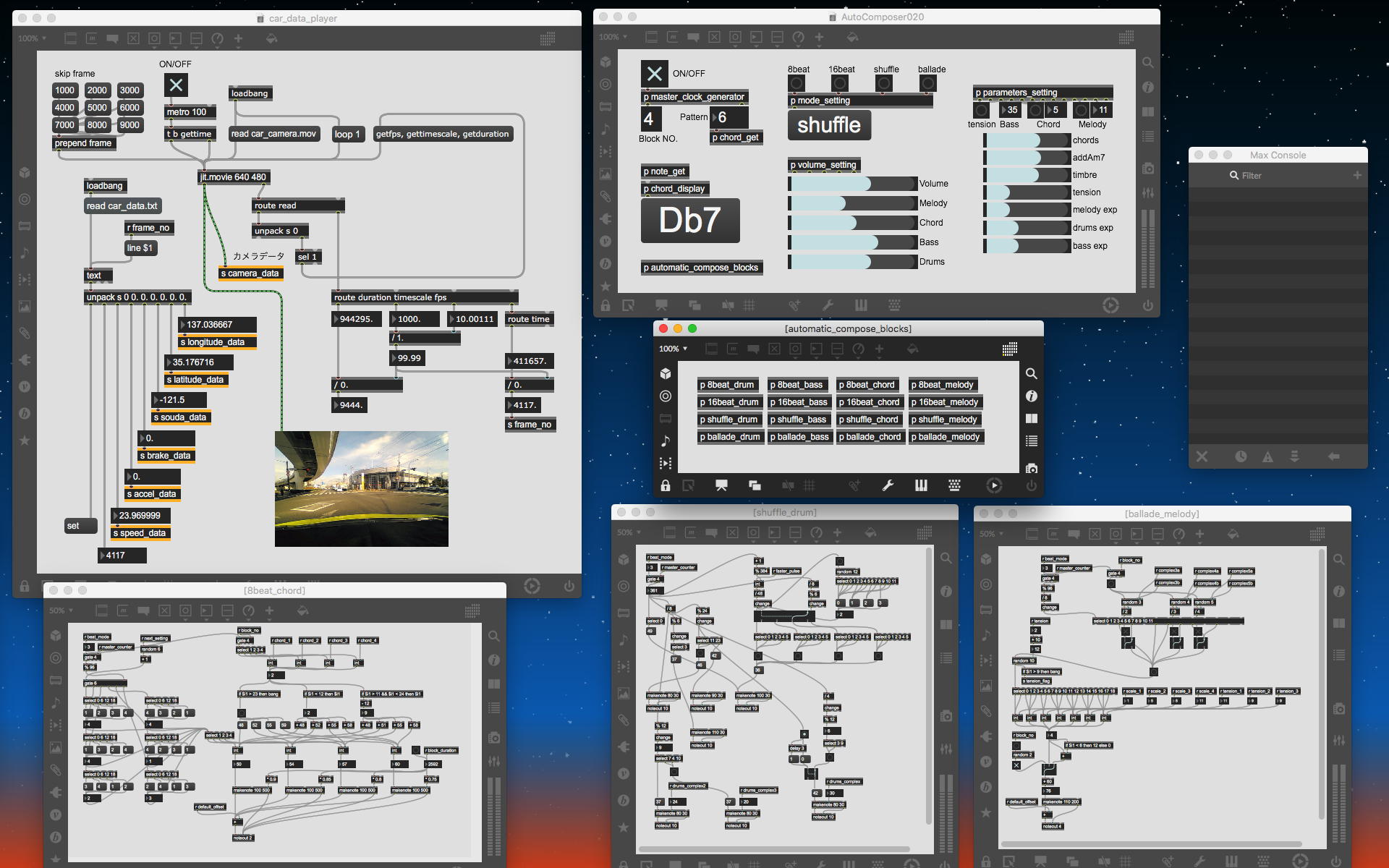Open the music note audio browser in automatic_compose_blocks

[666, 441]
